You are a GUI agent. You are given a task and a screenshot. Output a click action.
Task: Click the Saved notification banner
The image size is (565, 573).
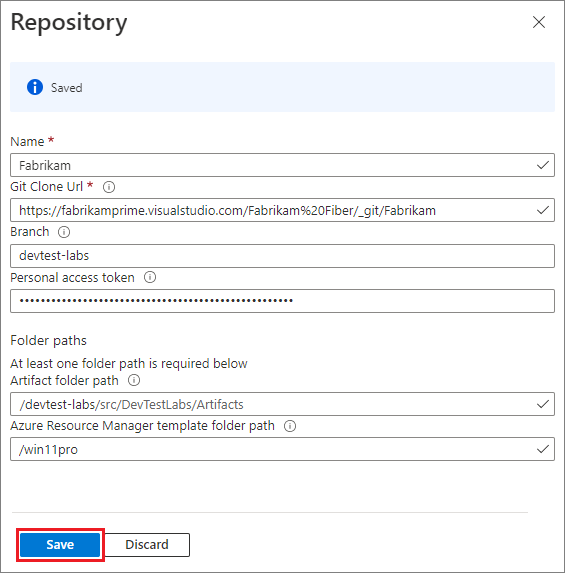(282, 87)
